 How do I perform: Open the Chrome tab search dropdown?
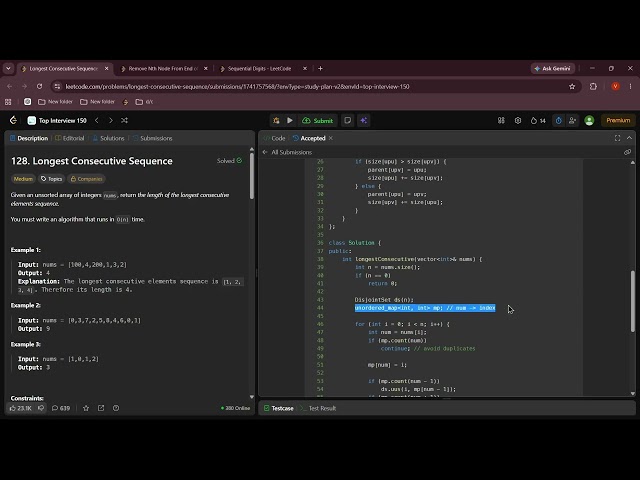(x=8, y=69)
